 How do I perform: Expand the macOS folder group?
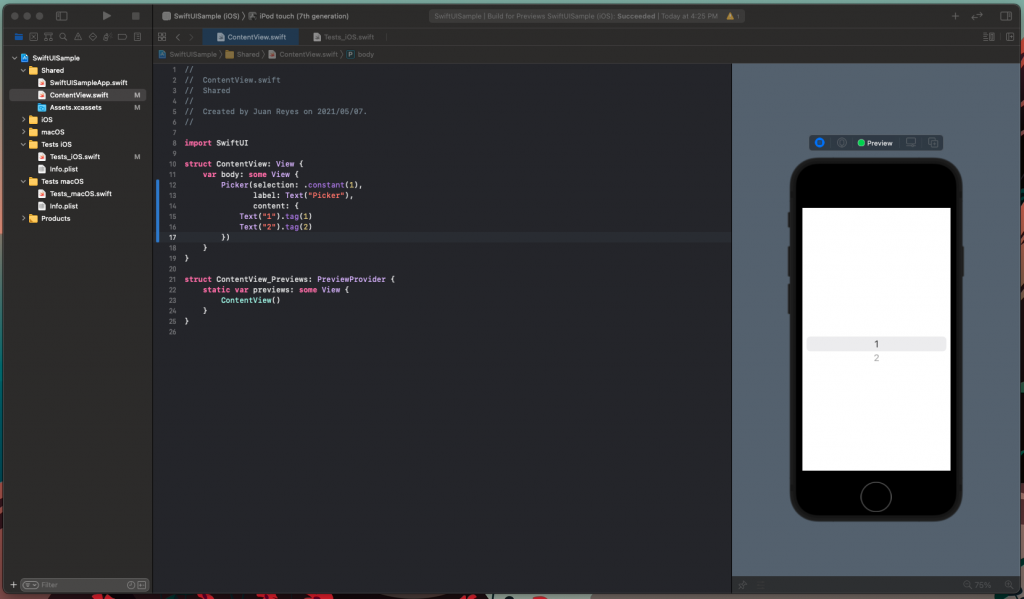23,131
